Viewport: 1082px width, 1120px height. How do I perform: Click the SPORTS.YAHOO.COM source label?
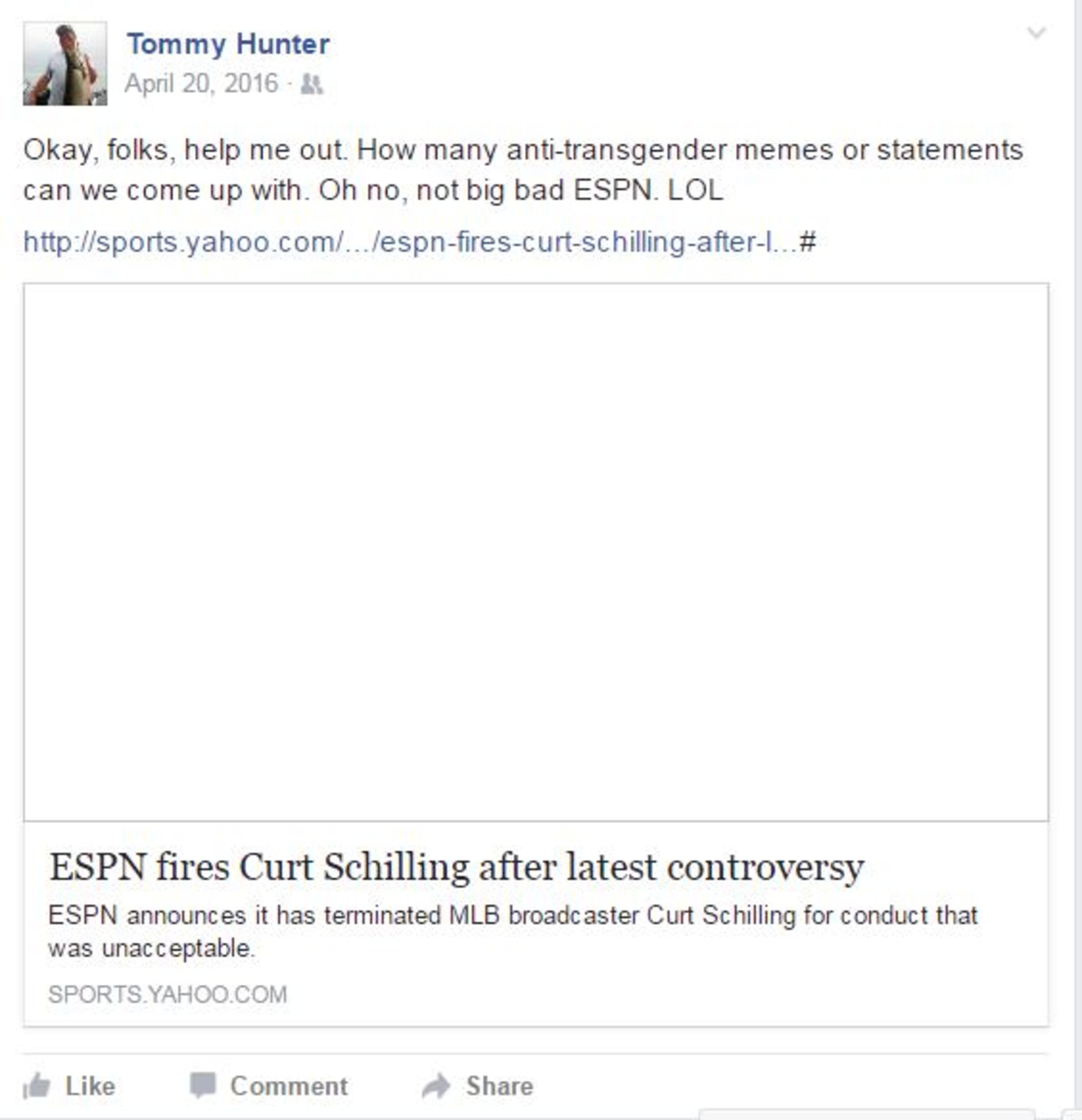point(167,995)
